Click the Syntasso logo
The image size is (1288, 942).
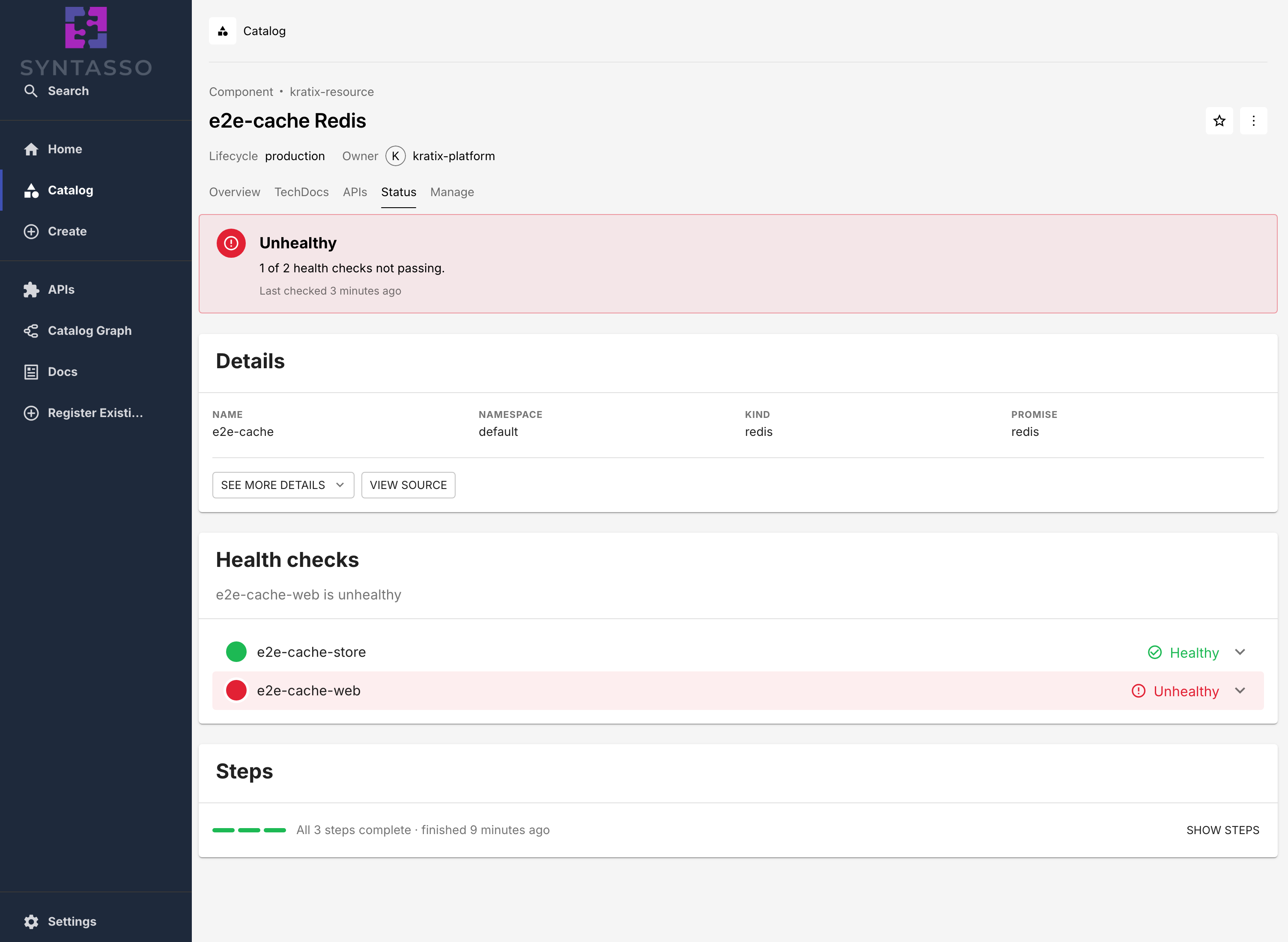pyautogui.click(x=86, y=41)
